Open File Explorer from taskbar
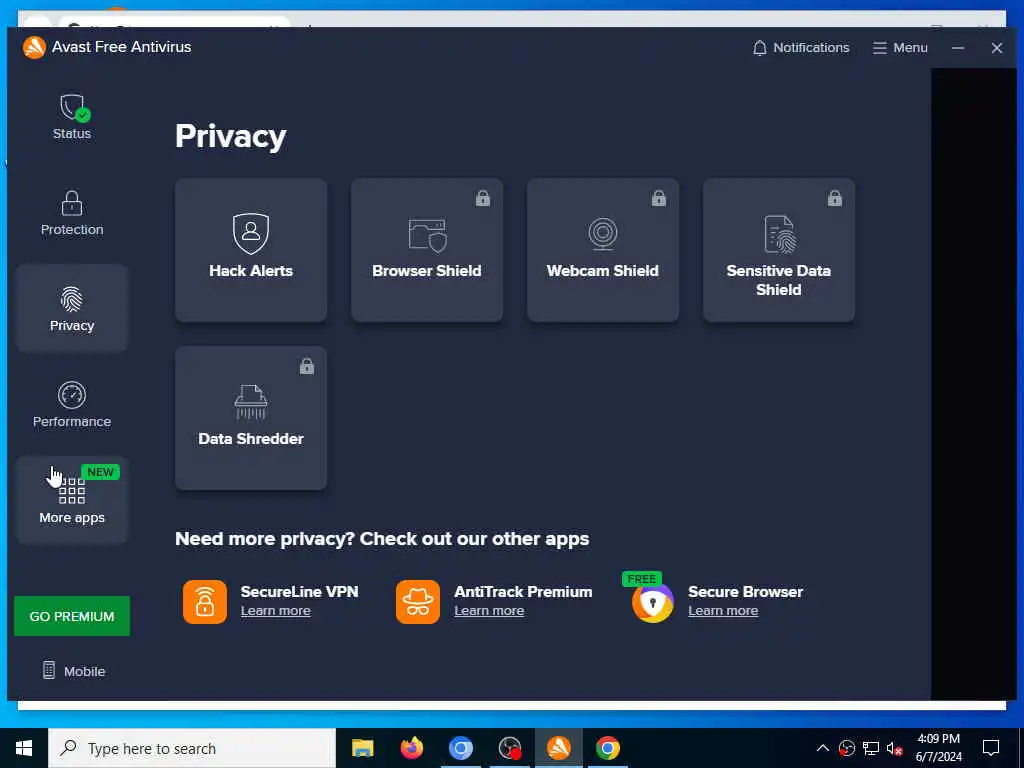Viewport: 1024px width, 768px height. (362, 748)
